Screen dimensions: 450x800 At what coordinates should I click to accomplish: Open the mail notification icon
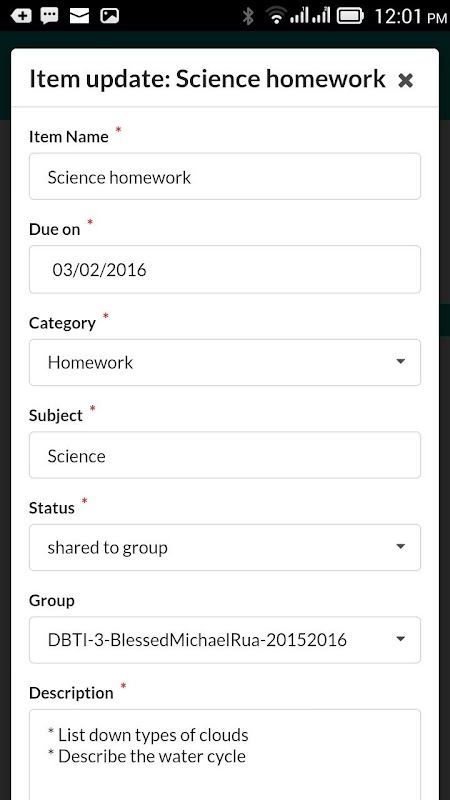(79, 16)
